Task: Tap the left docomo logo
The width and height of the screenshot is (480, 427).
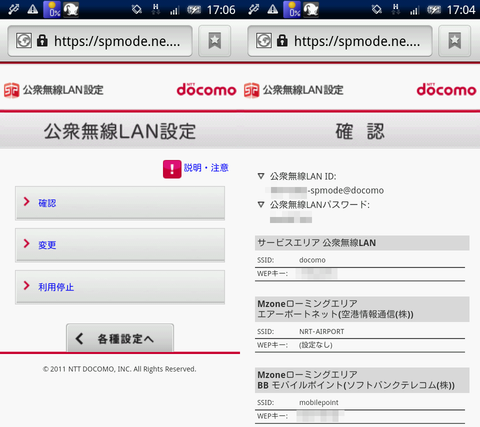Action: point(206,90)
